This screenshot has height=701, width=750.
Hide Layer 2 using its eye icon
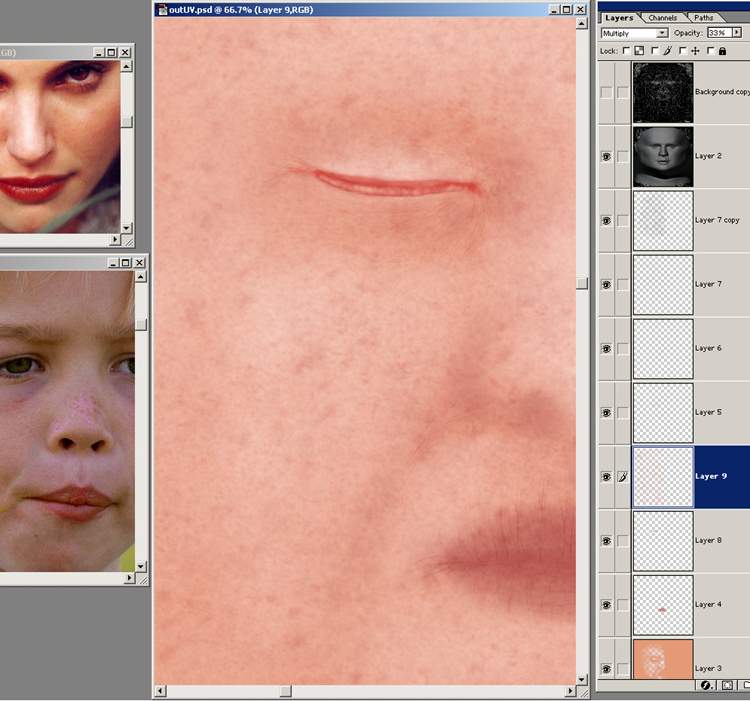click(x=606, y=157)
